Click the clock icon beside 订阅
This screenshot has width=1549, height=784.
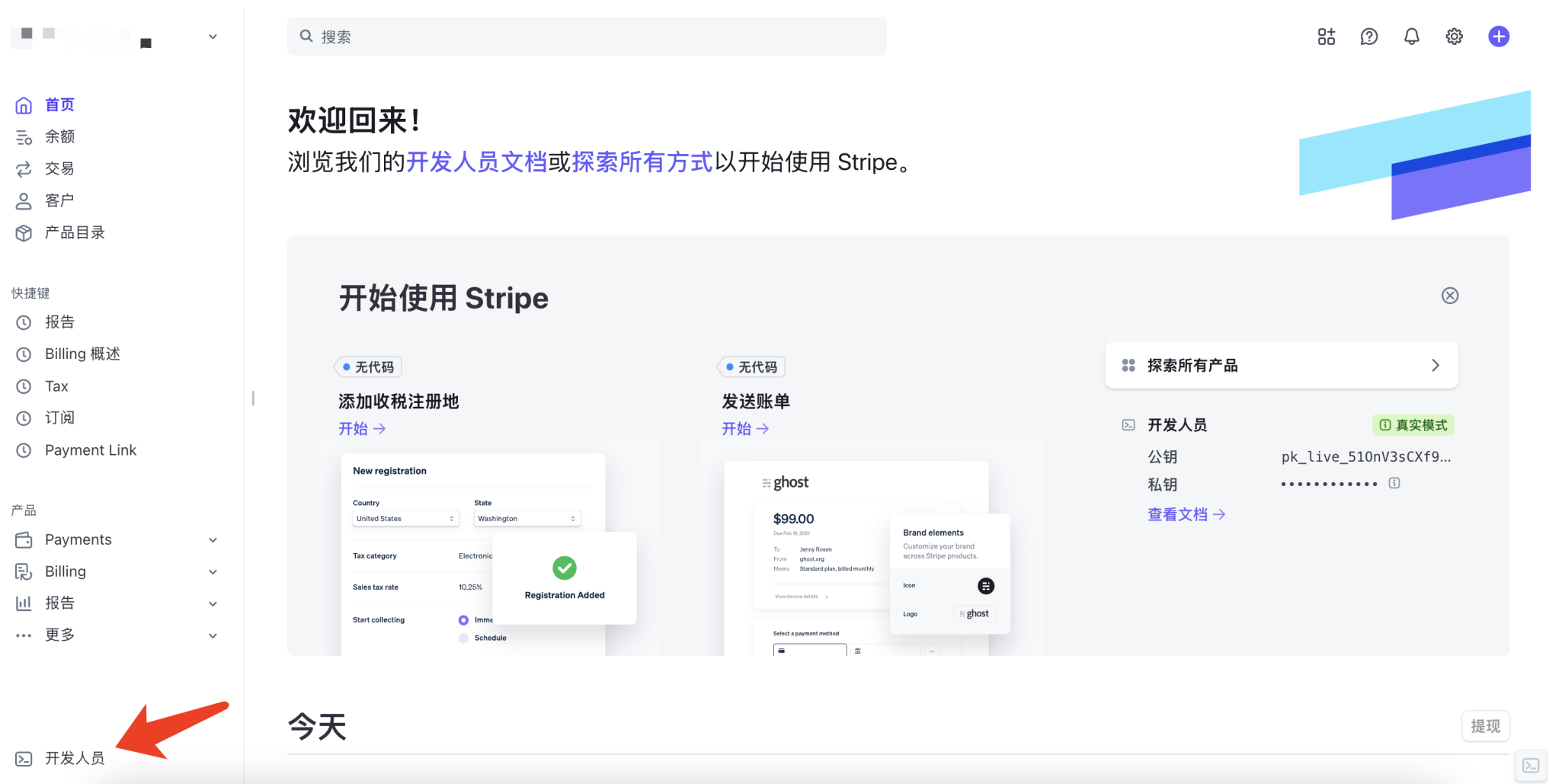24,418
